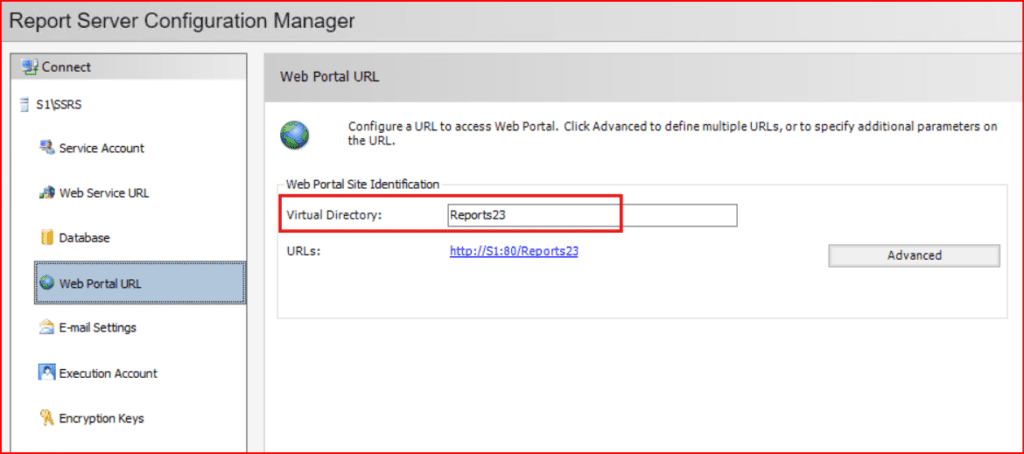1024x454 pixels.
Task: Click the Encryption Keys key icon
Action: click(46, 418)
